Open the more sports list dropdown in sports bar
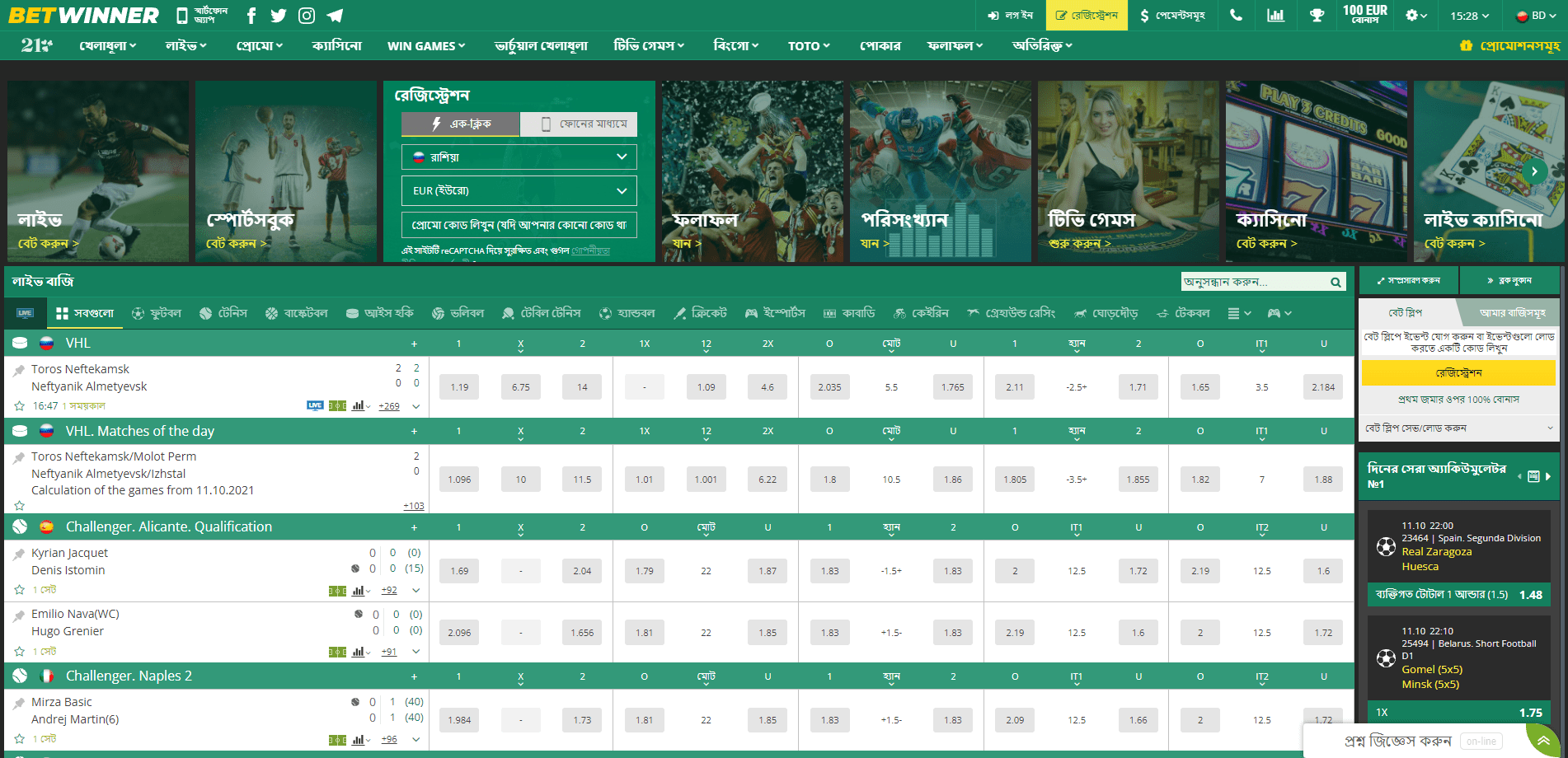 pos(1240,313)
